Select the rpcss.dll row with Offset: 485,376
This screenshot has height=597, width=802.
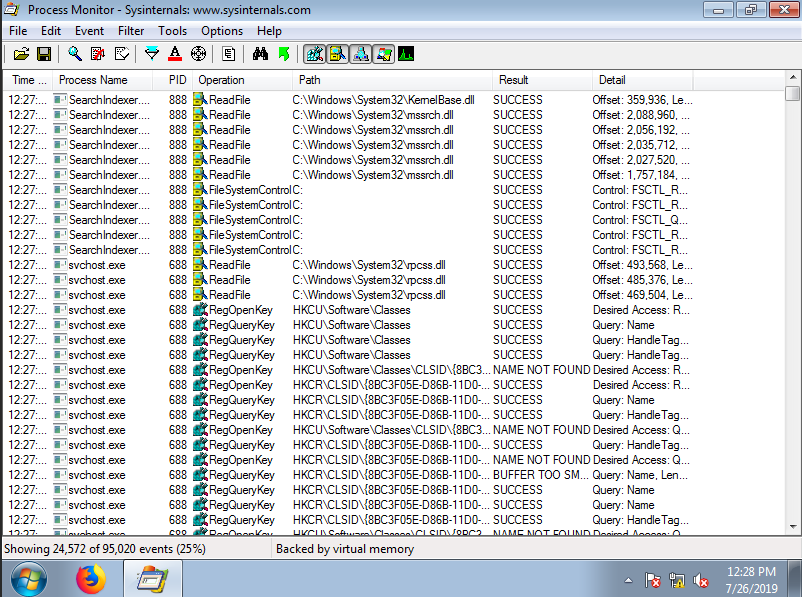pos(349,280)
